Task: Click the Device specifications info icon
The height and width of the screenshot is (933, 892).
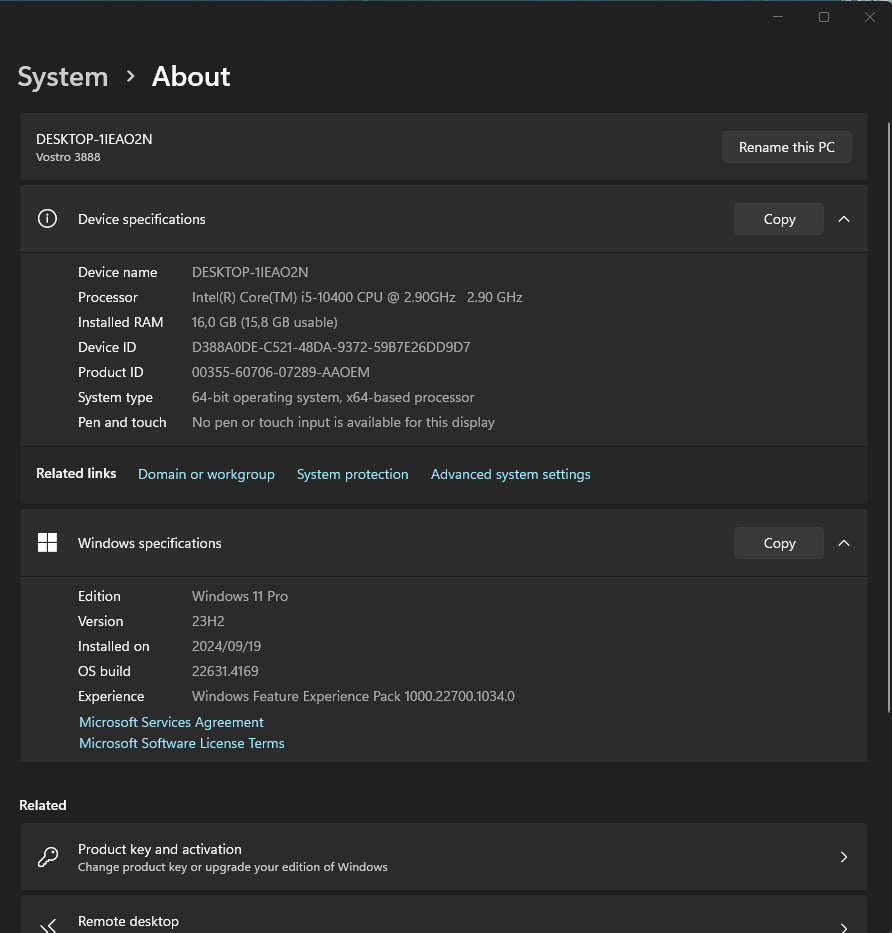Action: click(47, 218)
